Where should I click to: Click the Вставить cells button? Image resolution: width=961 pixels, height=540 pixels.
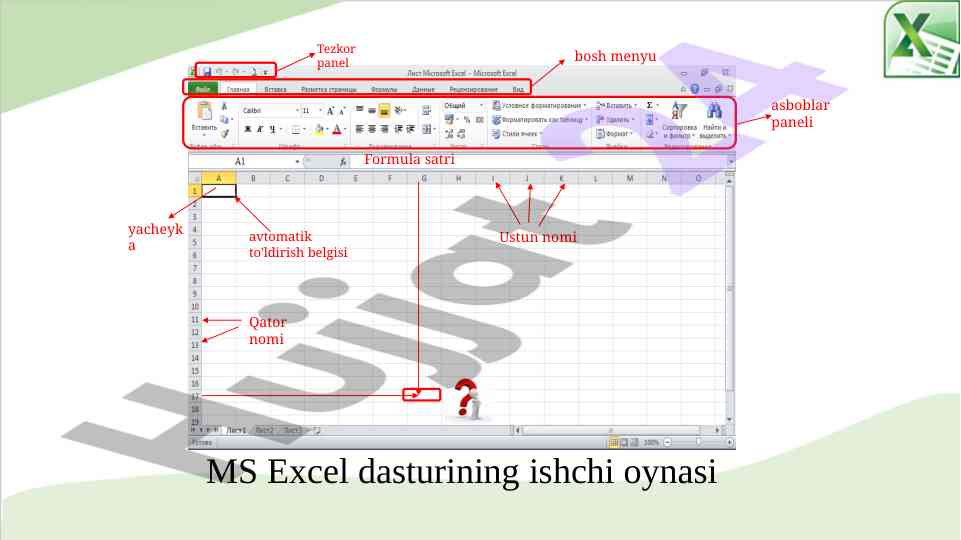[617, 105]
